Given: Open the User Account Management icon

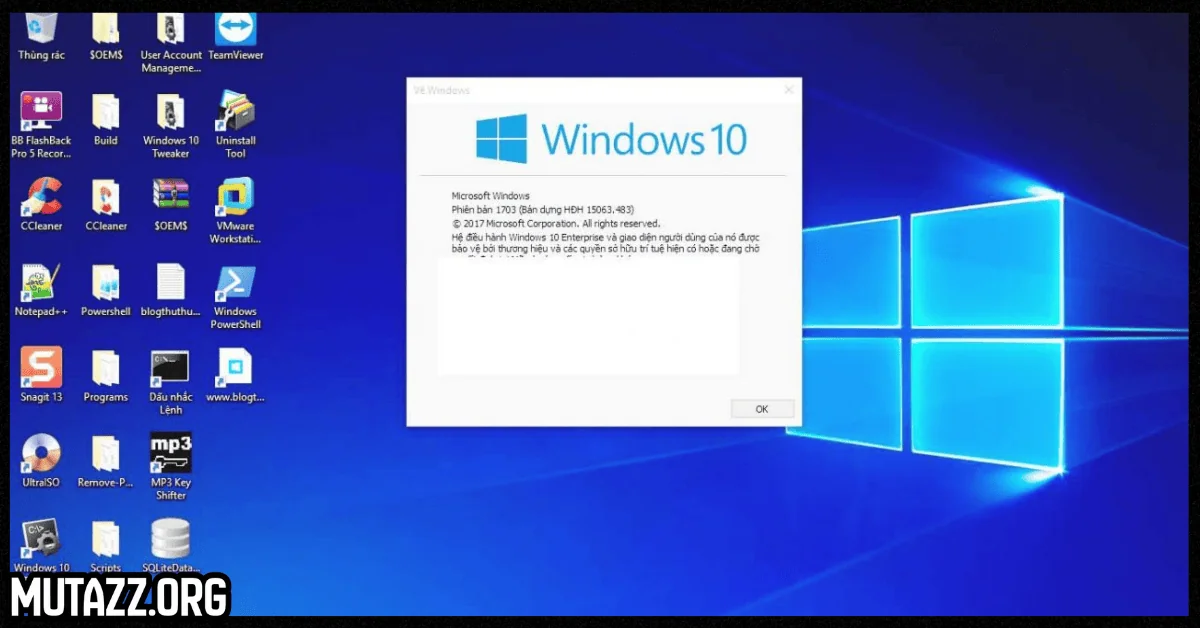Looking at the screenshot, I should pyautogui.click(x=170, y=30).
